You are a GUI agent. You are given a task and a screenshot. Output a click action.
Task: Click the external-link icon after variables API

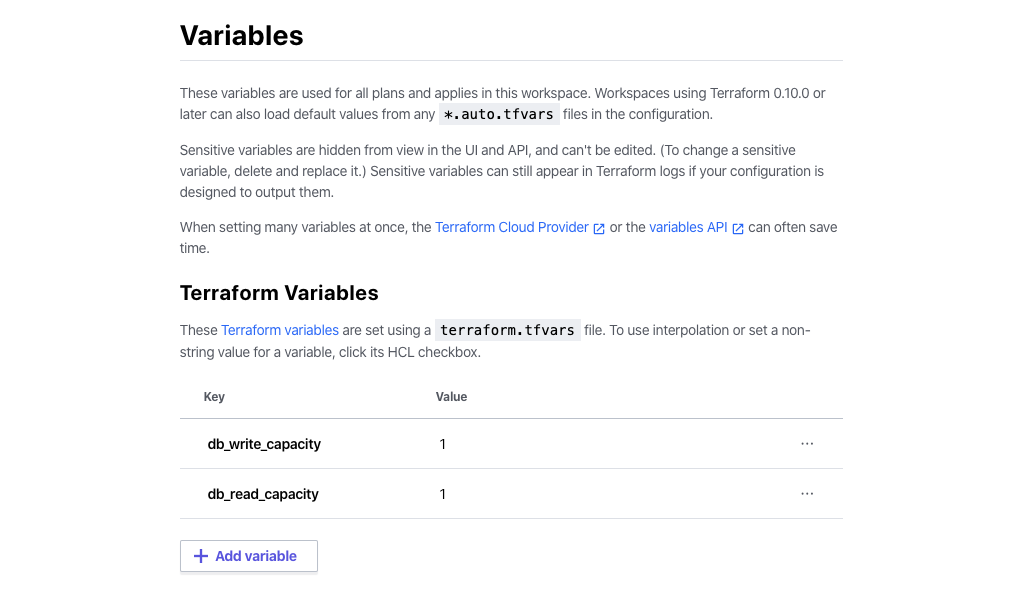coord(738,228)
